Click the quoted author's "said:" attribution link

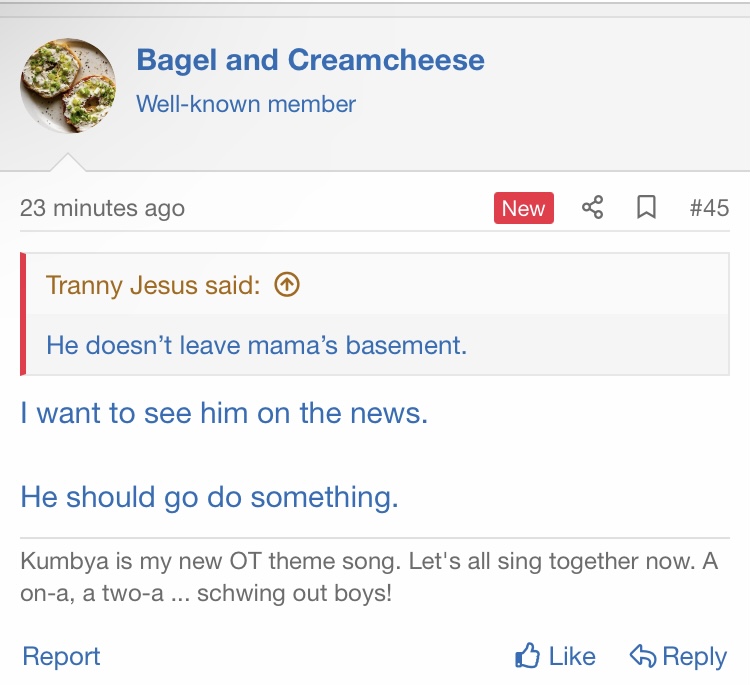(153, 285)
